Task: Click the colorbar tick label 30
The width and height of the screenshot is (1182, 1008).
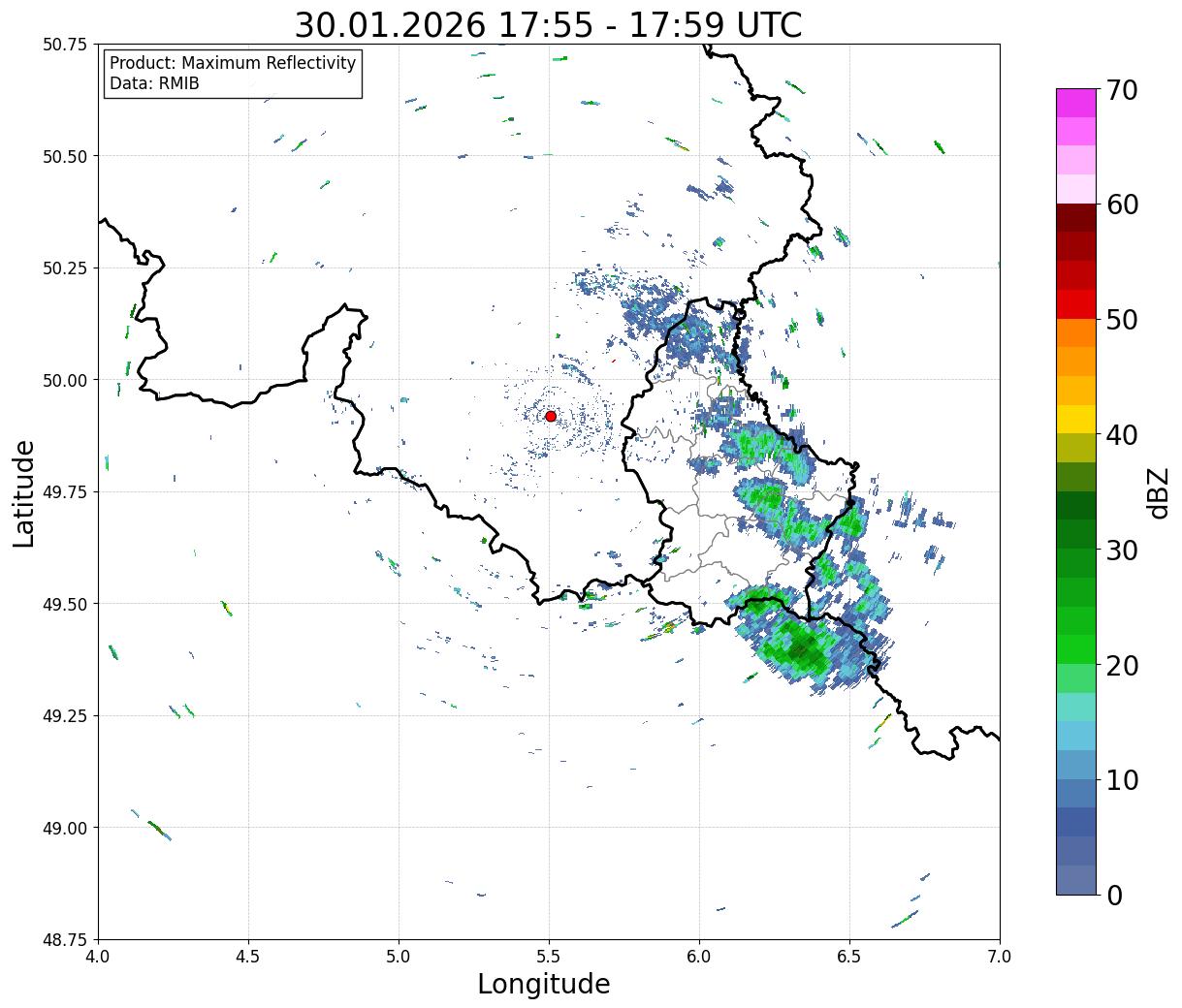Action: point(1121,551)
